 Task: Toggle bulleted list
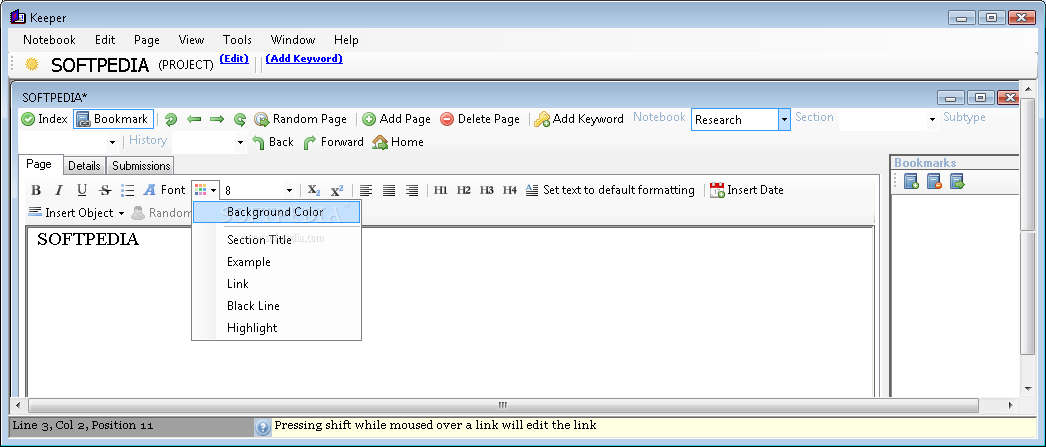point(127,191)
